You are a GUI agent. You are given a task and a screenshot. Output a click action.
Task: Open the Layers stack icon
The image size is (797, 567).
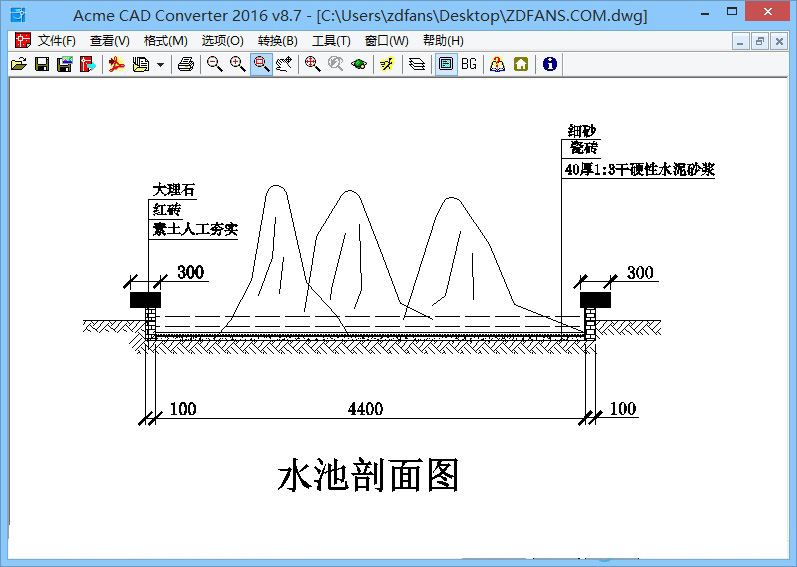click(417, 64)
